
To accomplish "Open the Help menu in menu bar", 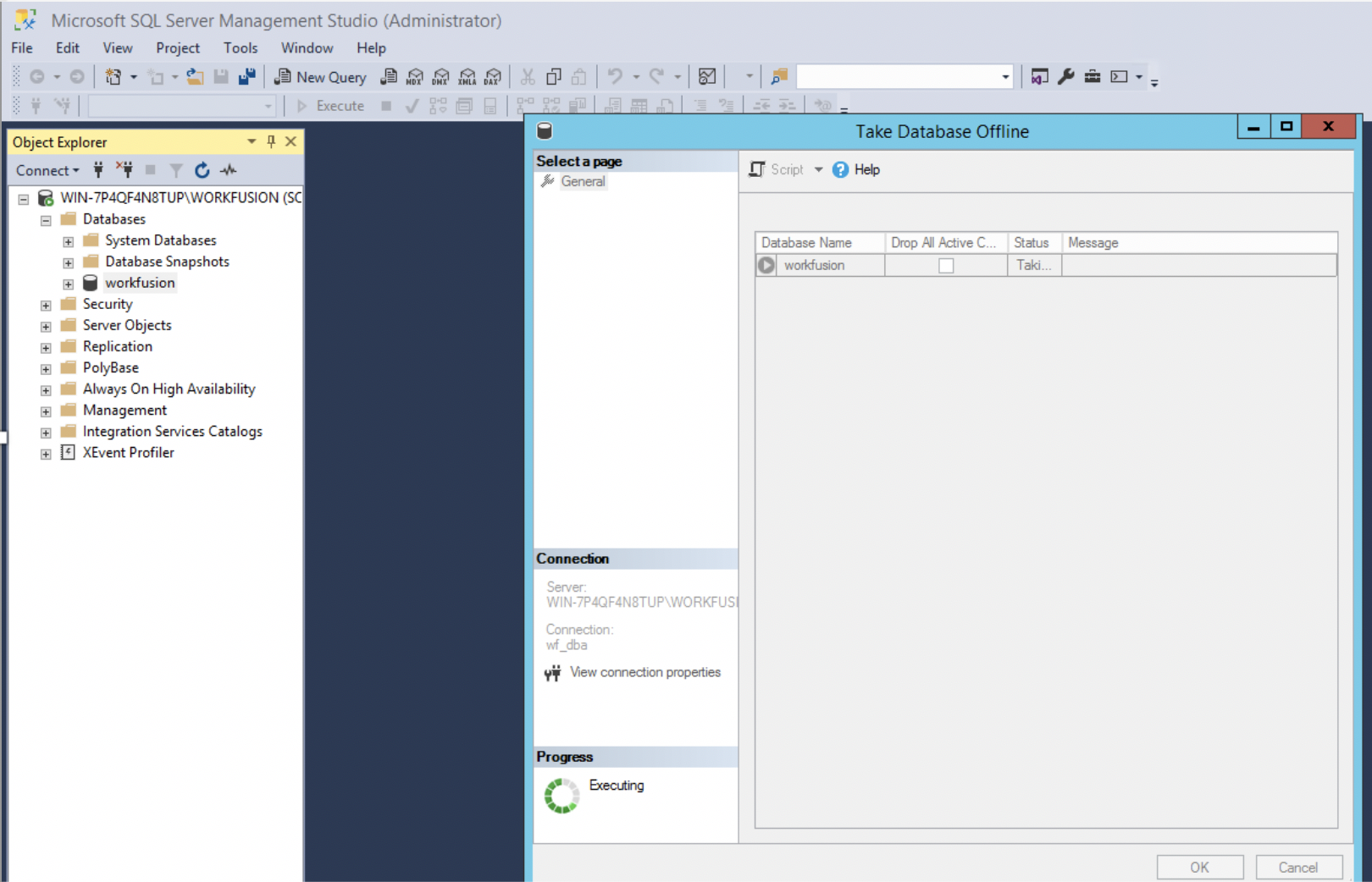I will (371, 48).
